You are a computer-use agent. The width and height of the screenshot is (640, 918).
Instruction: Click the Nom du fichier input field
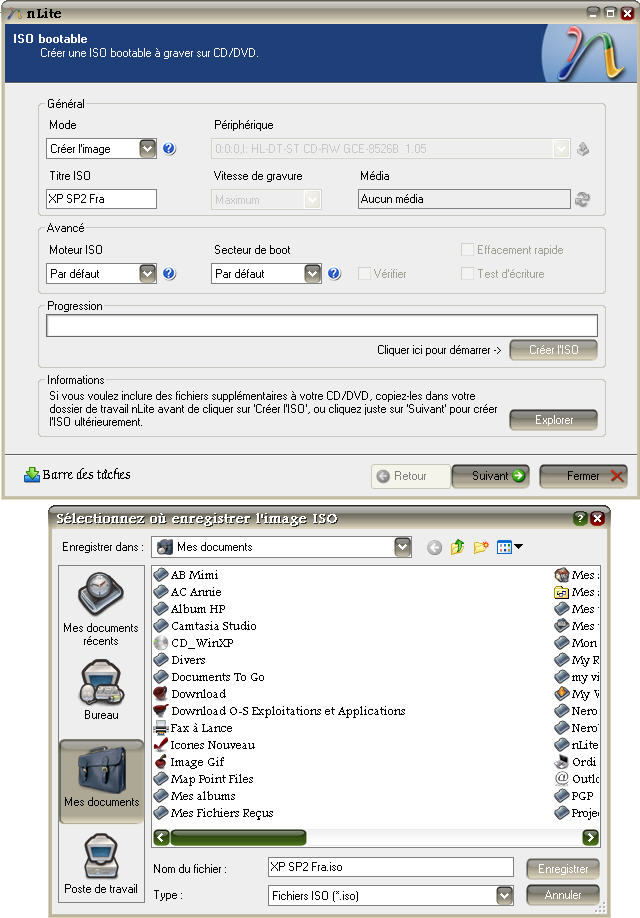point(391,867)
